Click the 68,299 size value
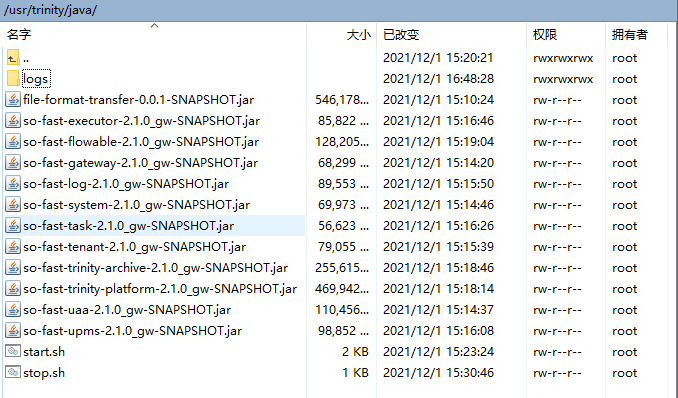This screenshot has width=678, height=398. click(343, 163)
